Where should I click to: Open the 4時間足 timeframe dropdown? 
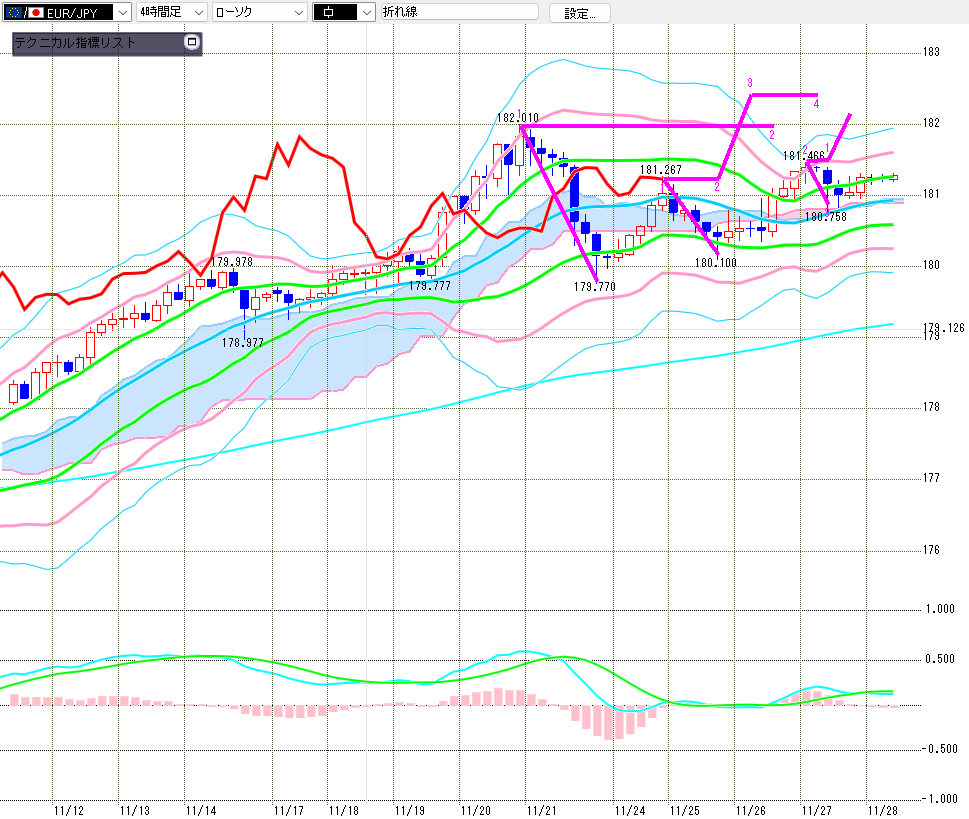197,12
